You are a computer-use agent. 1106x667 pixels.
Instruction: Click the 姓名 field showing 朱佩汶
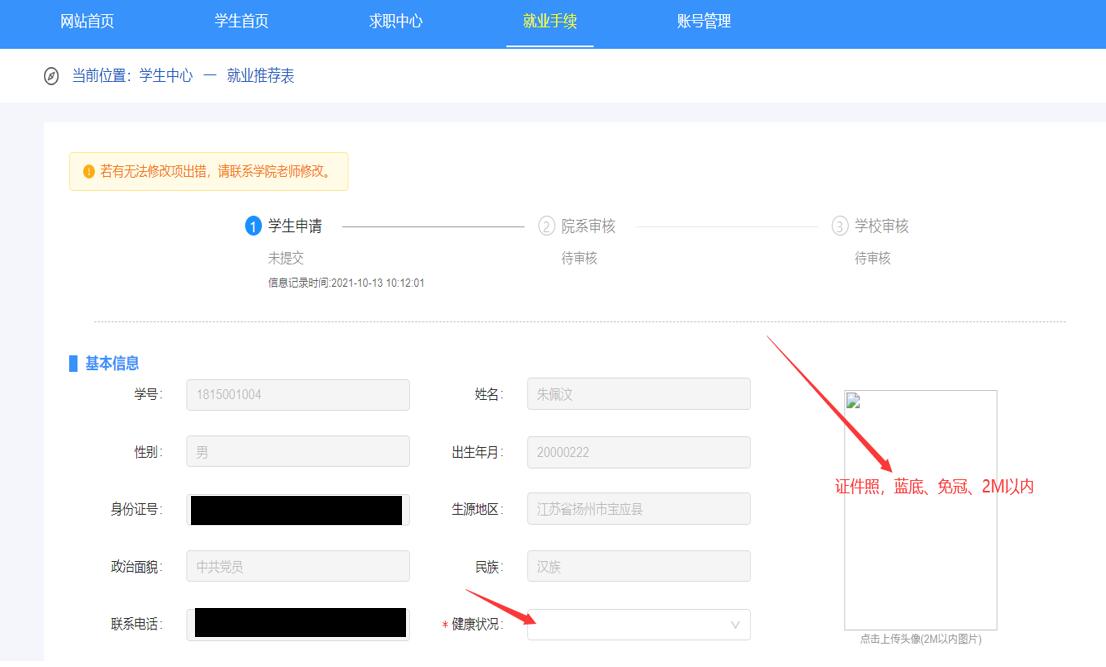(x=638, y=395)
